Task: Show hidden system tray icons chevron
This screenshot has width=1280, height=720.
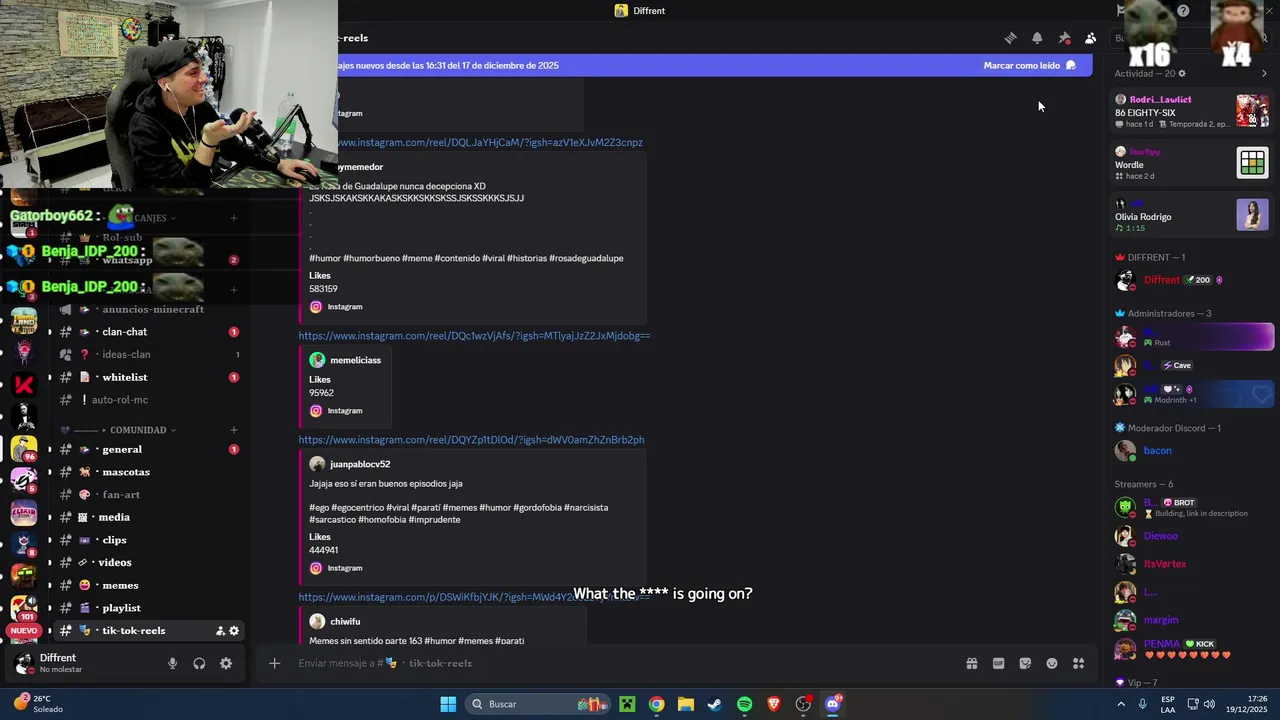Action: coord(1120,704)
